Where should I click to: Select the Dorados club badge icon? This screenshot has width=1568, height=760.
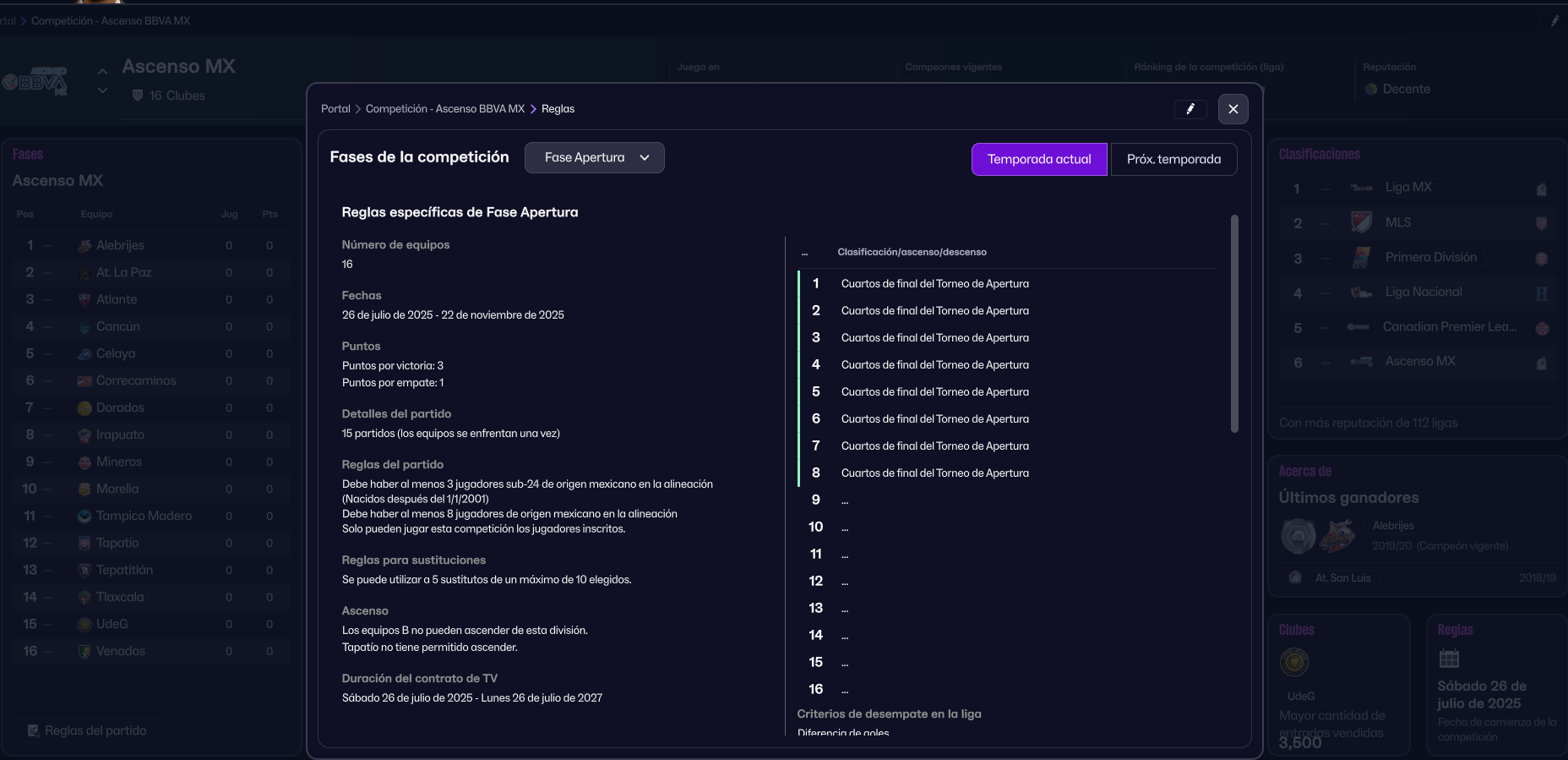(x=84, y=408)
